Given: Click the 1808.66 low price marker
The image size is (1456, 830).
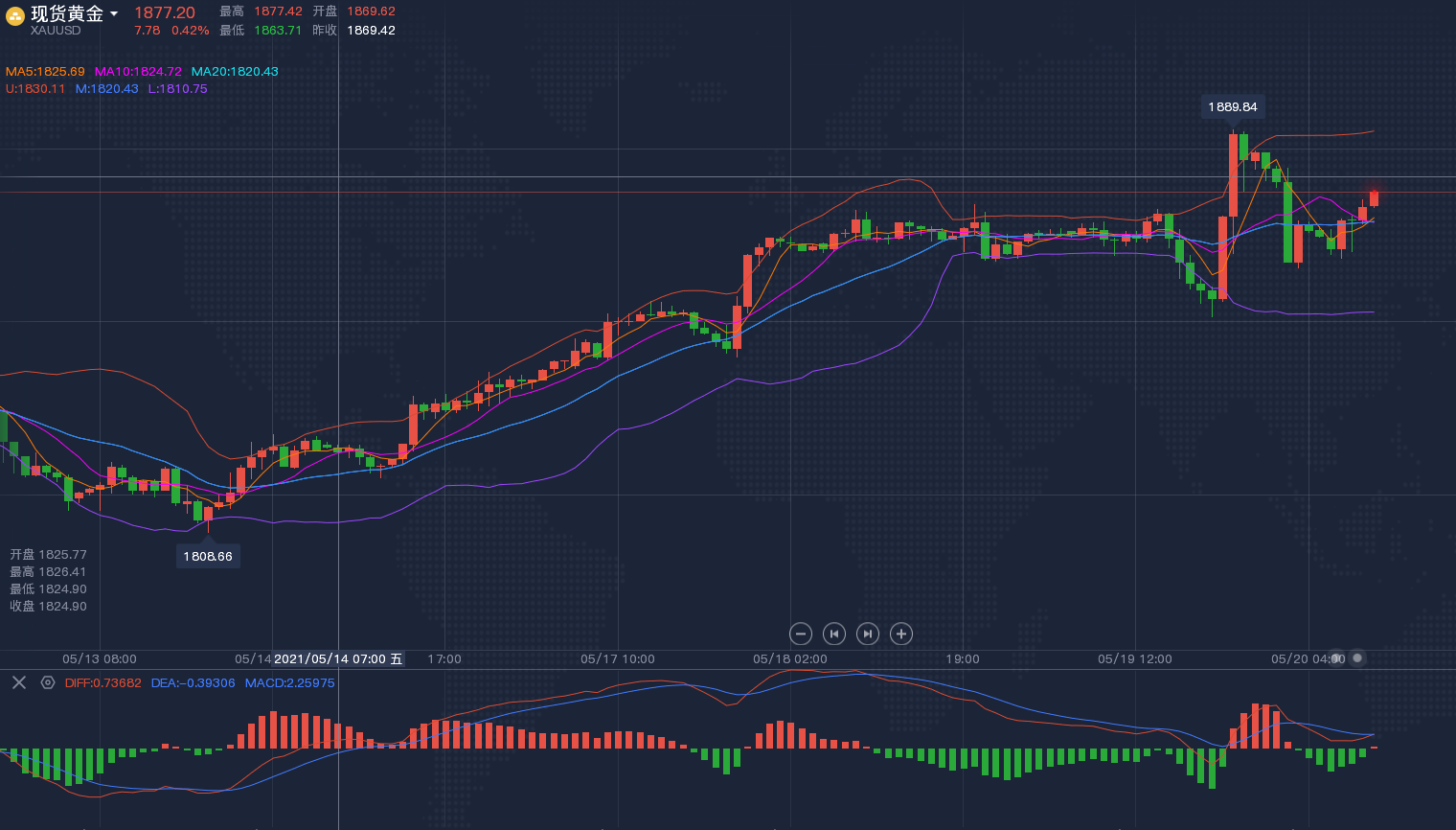Looking at the screenshot, I should (x=208, y=556).
